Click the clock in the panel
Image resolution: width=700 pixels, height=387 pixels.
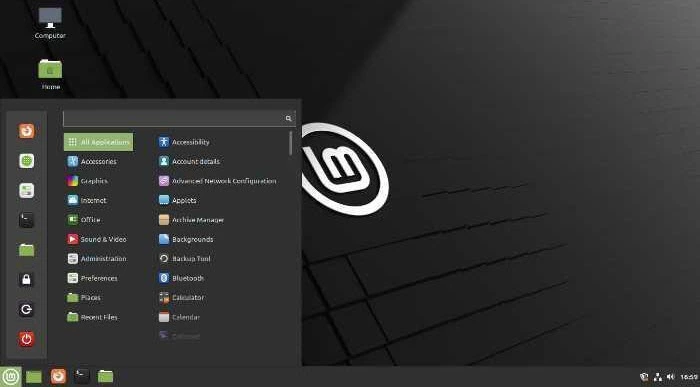point(689,378)
